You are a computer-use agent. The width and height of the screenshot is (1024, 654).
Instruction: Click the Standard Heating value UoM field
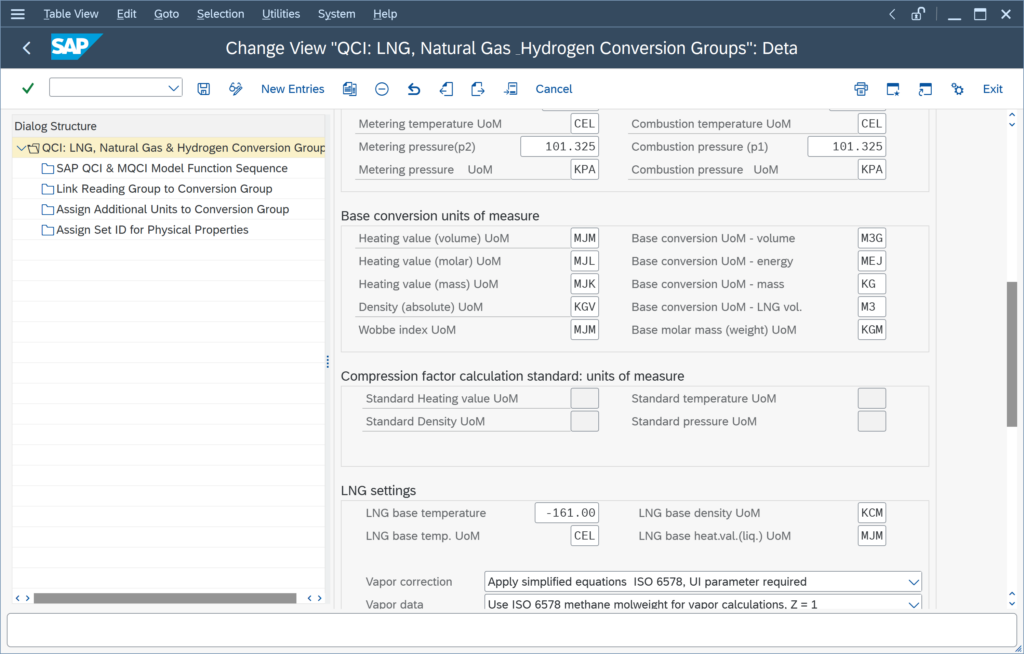[x=584, y=398]
